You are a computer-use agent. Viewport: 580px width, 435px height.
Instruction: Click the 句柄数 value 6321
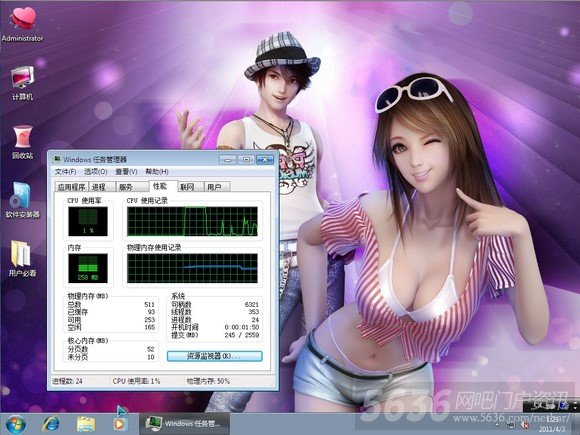click(252, 304)
